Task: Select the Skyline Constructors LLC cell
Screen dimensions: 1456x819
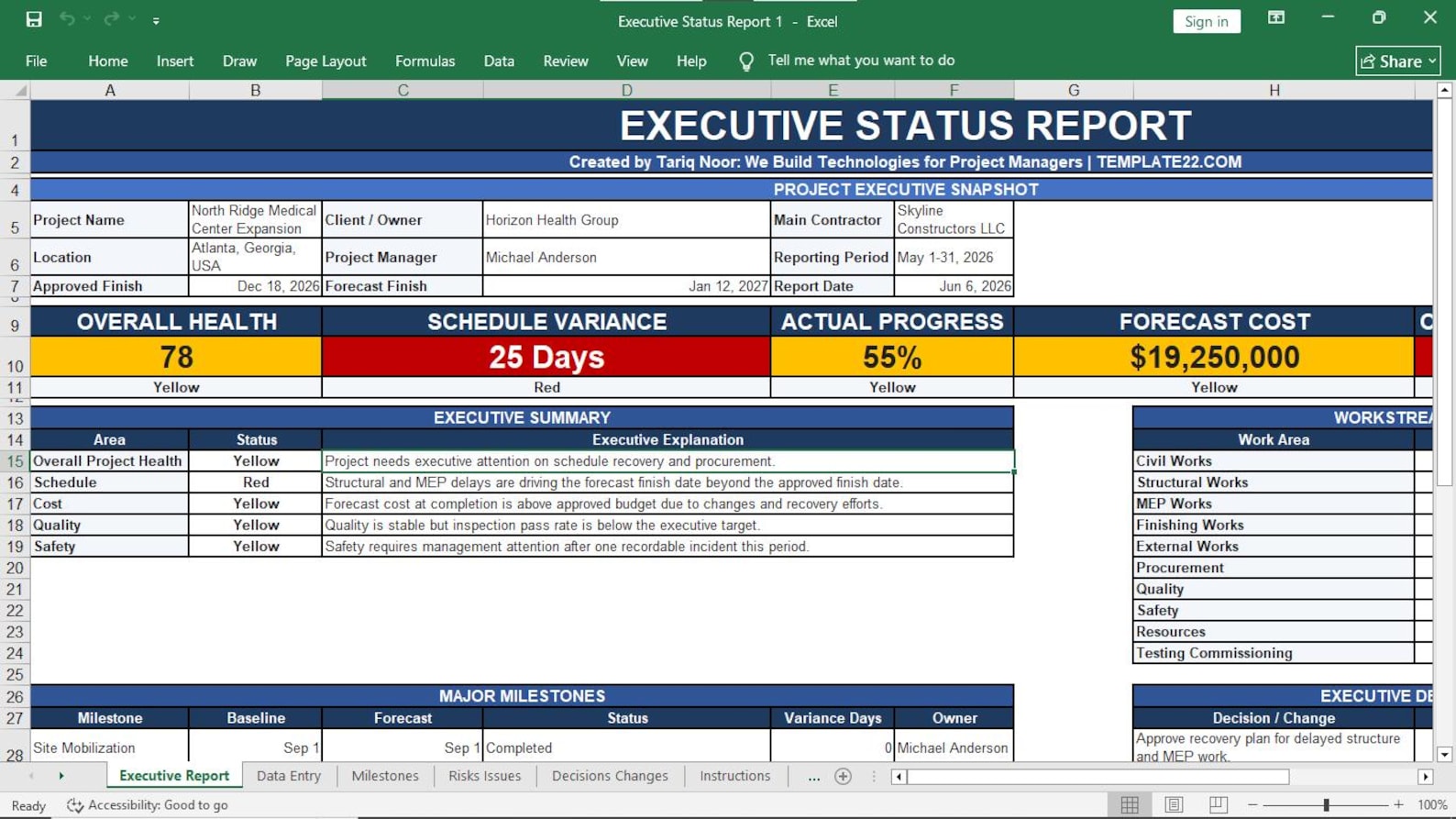Action: pyautogui.click(x=954, y=220)
